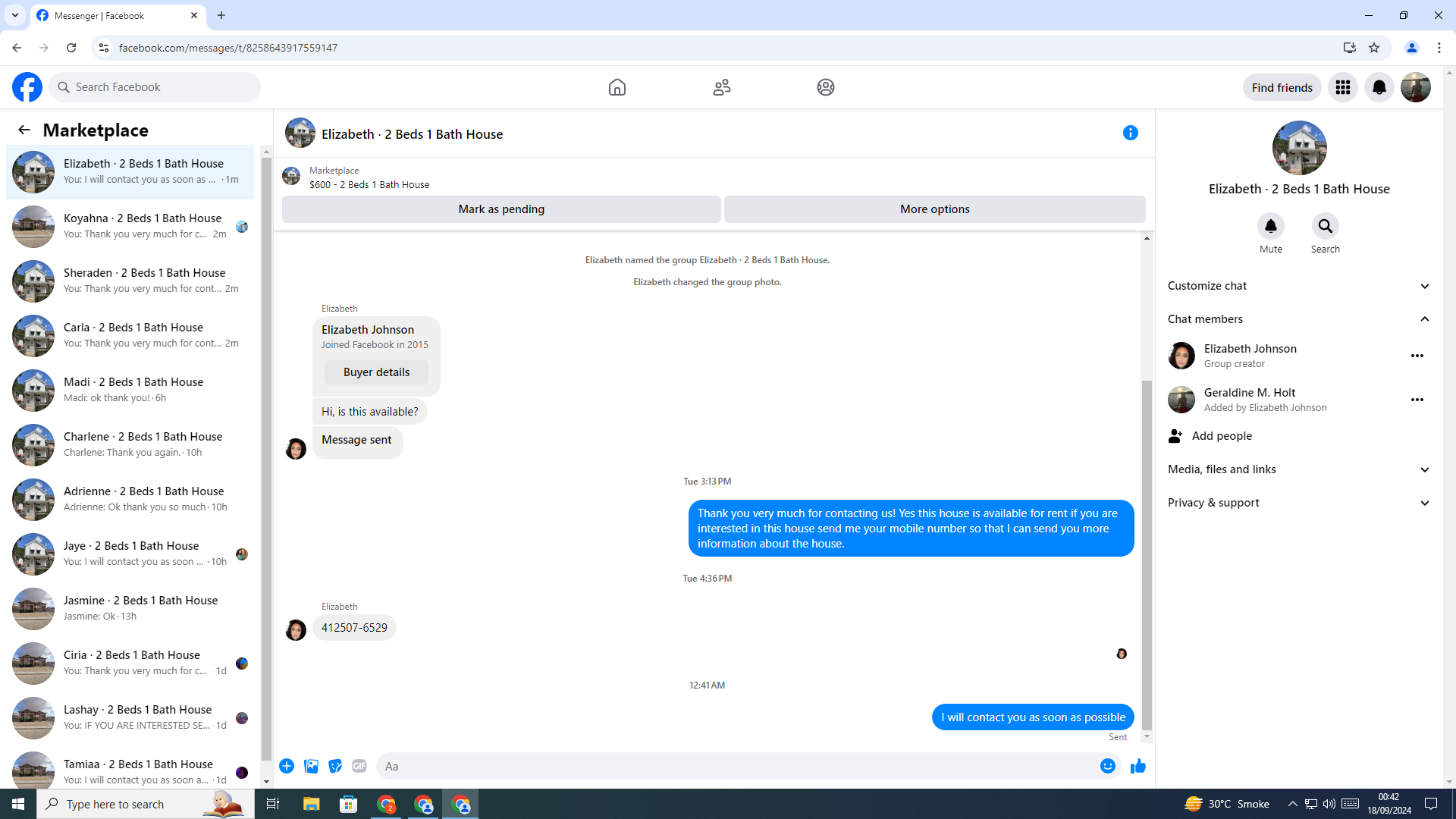Open more actions plus icon

click(287, 767)
